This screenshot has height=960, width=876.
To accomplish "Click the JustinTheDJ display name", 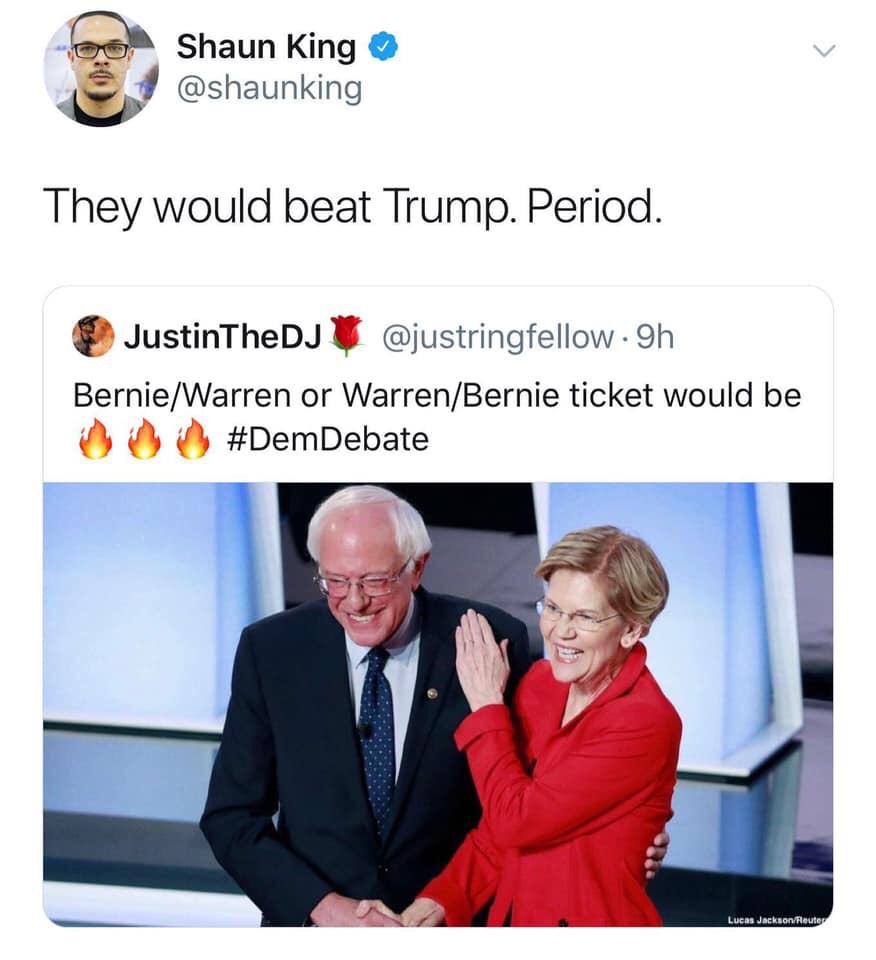I will pyautogui.click(x=223, y=336).
